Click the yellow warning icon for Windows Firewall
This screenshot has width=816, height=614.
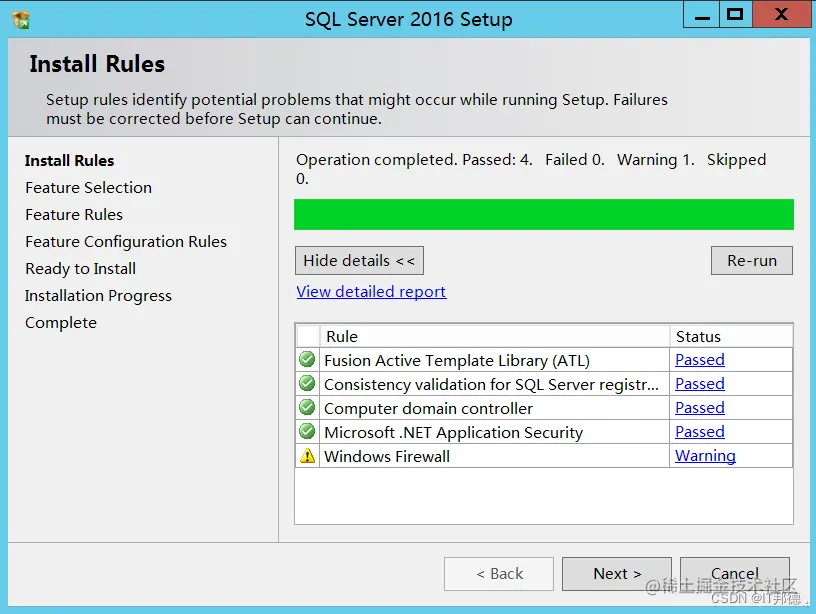click(308, 456)
